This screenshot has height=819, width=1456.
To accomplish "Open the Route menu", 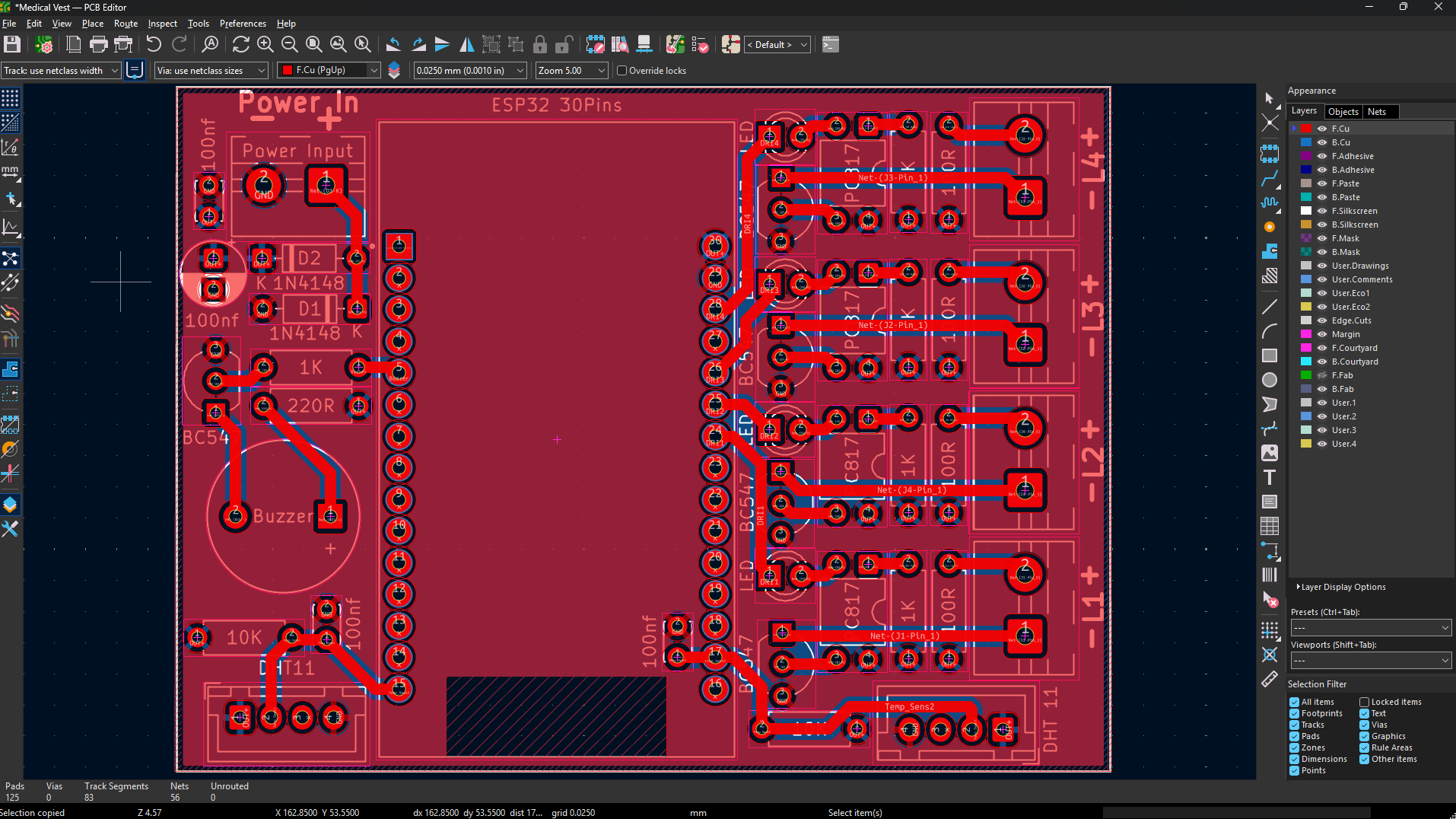I will (126, 24).
